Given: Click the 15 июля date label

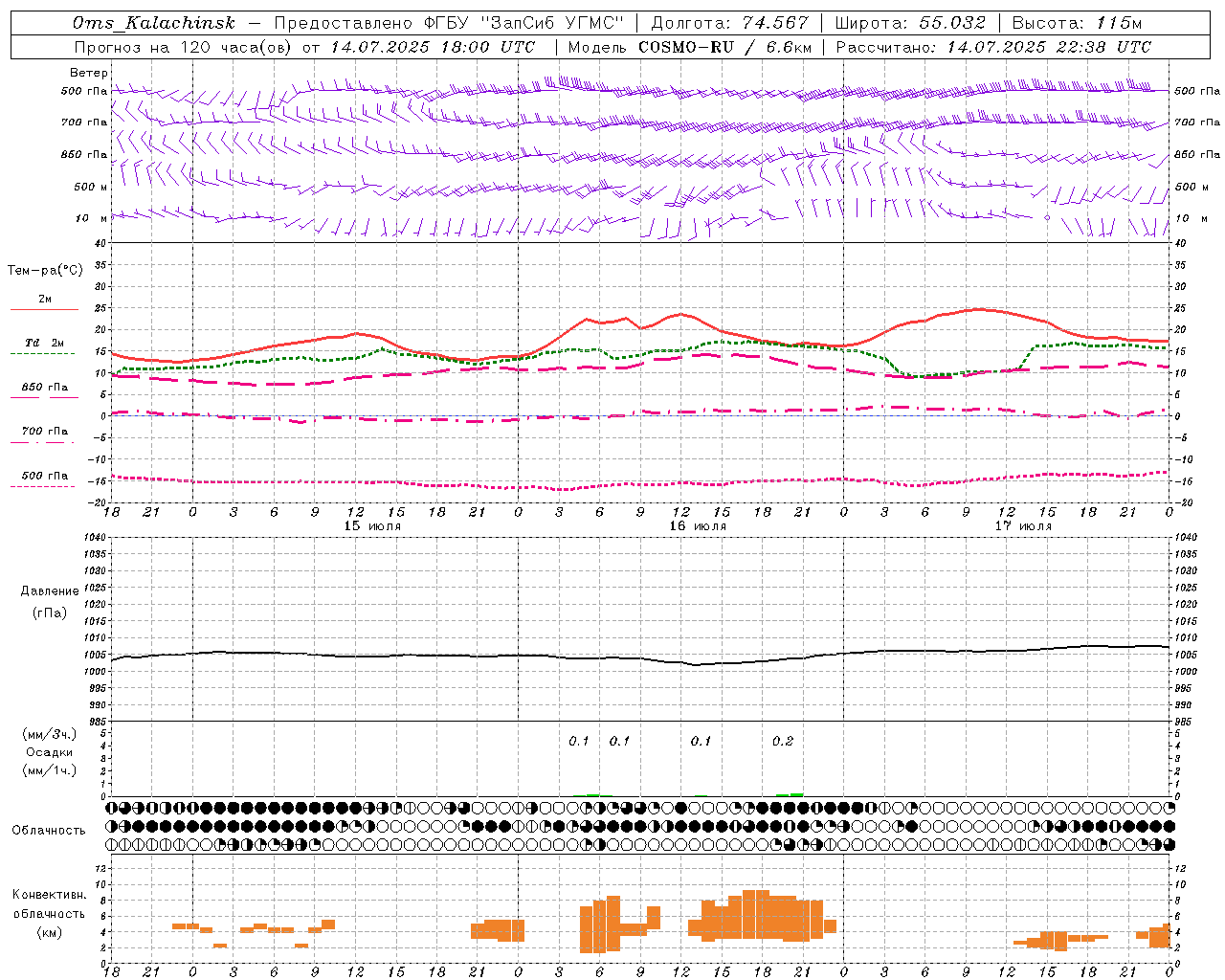Looking at the screenshot, I should tap(372, 526).
